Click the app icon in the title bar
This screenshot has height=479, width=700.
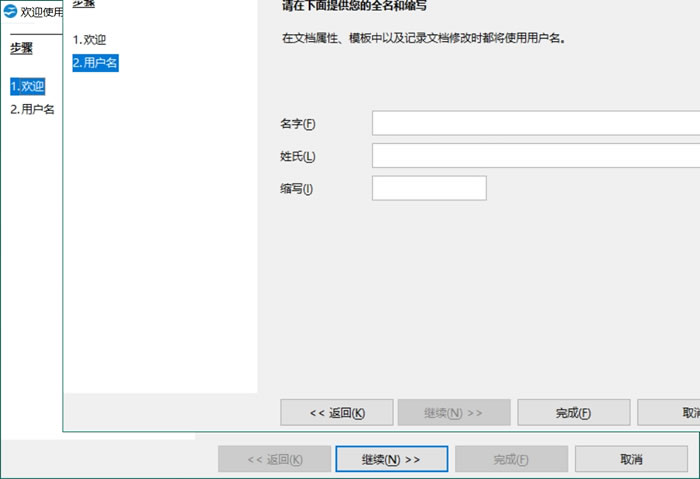11,12
